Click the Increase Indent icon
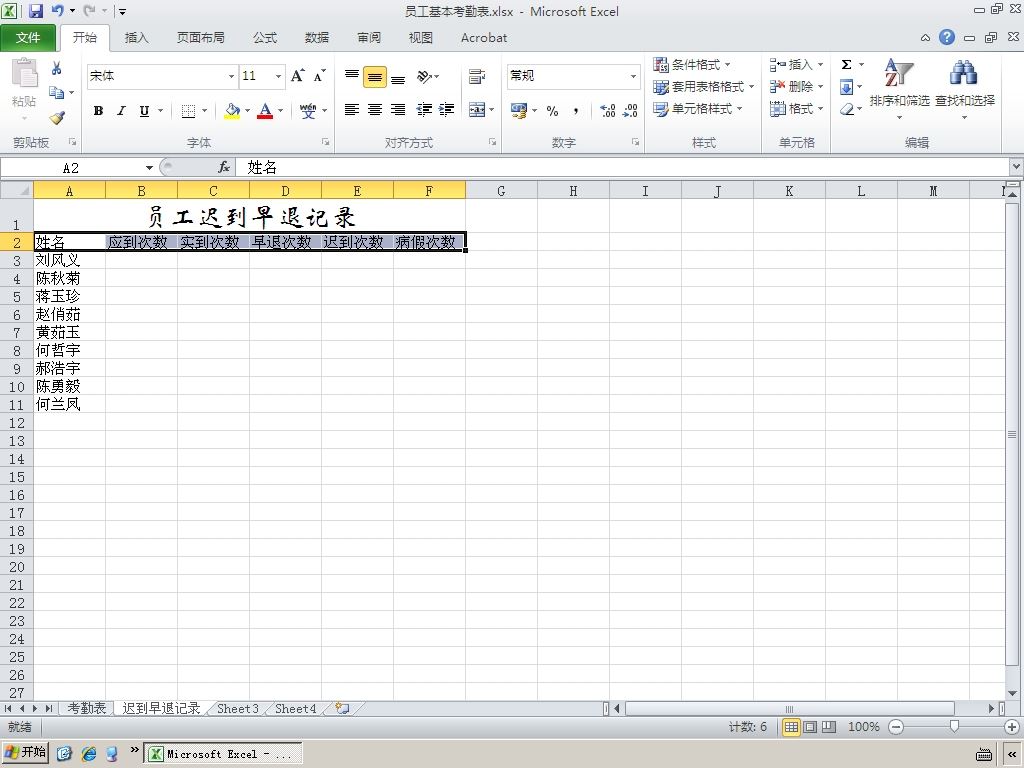 447,110
